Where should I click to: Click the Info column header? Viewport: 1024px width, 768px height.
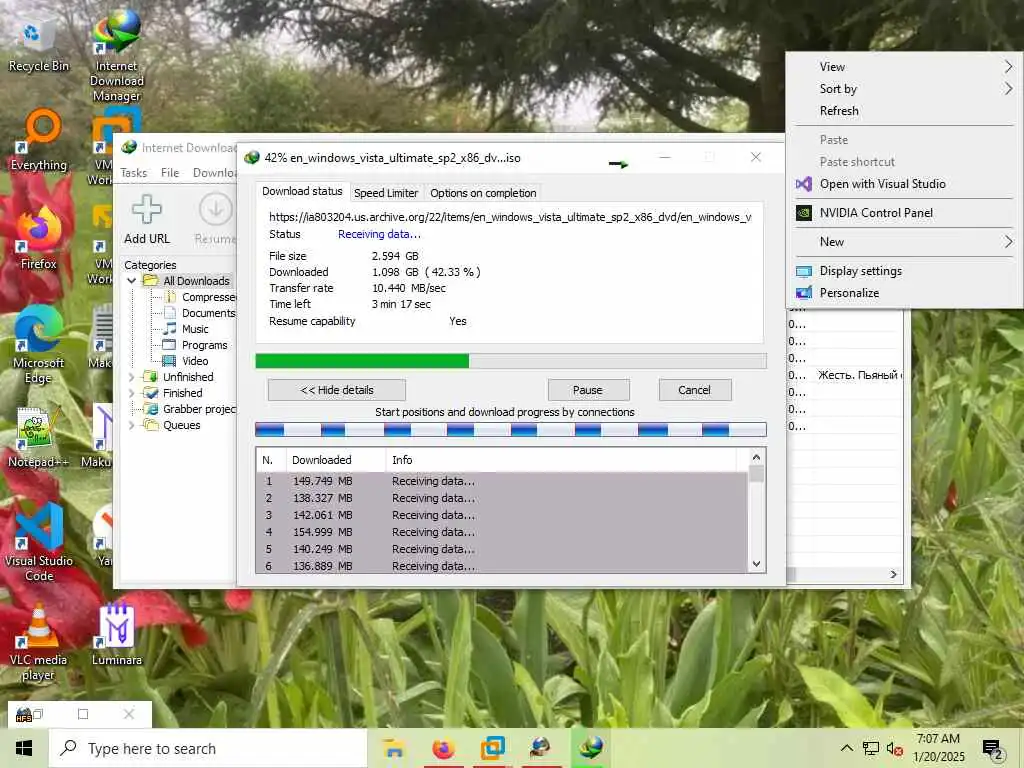coord(562,460)
